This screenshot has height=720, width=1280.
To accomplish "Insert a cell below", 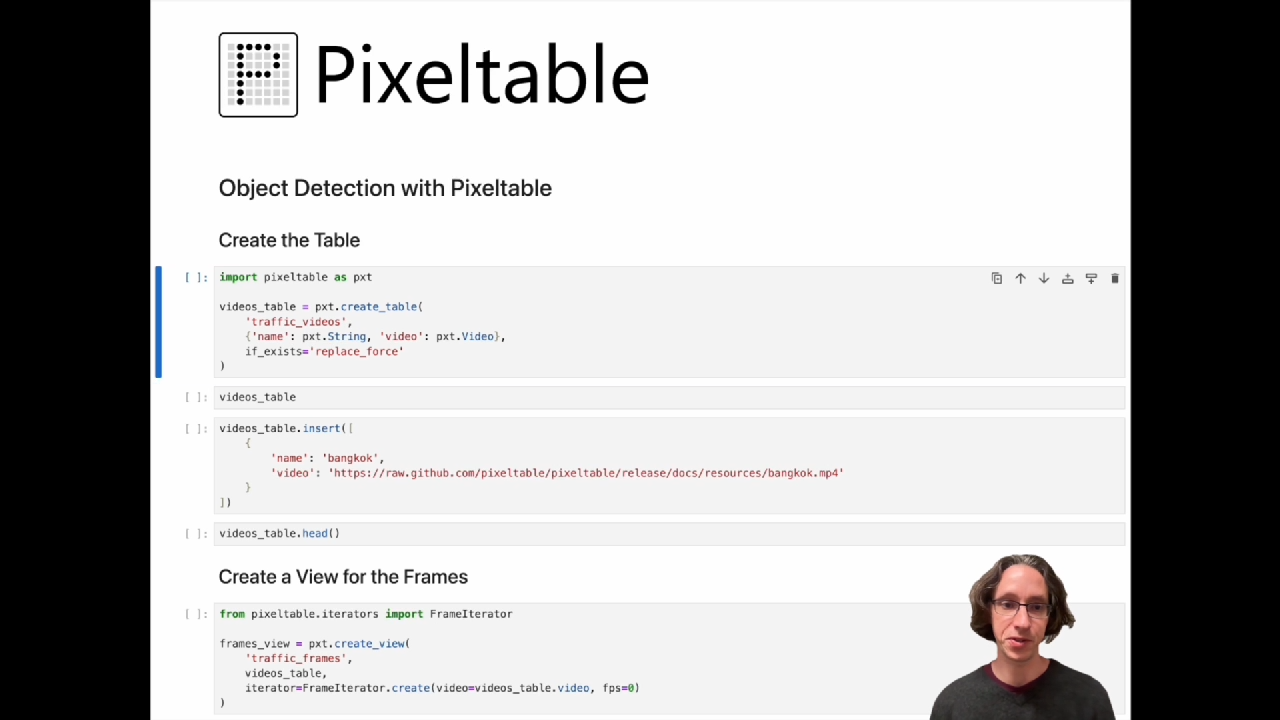I will 1091,279.
